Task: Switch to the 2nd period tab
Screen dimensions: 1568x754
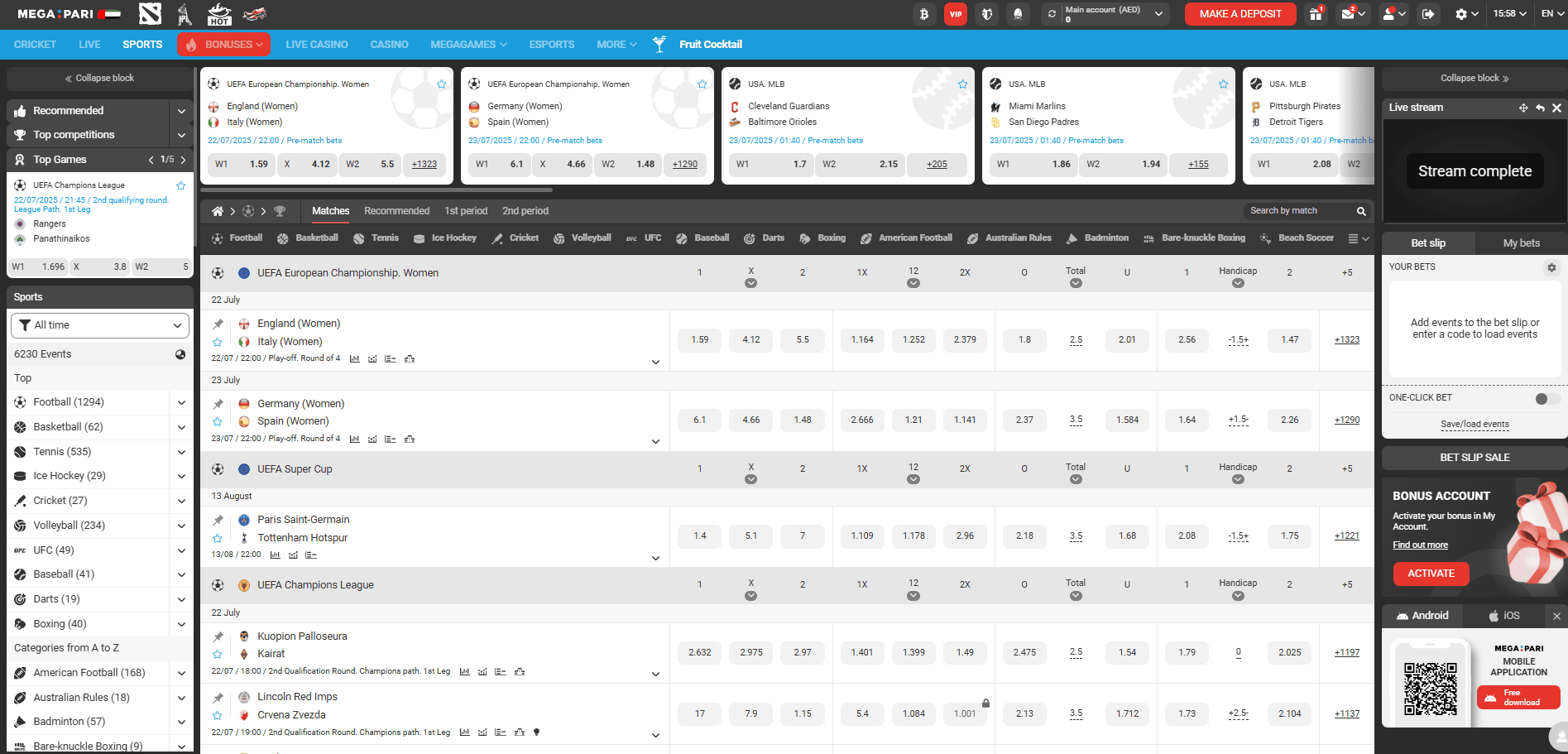Action: pyautogui.click(x=525, y=211)
